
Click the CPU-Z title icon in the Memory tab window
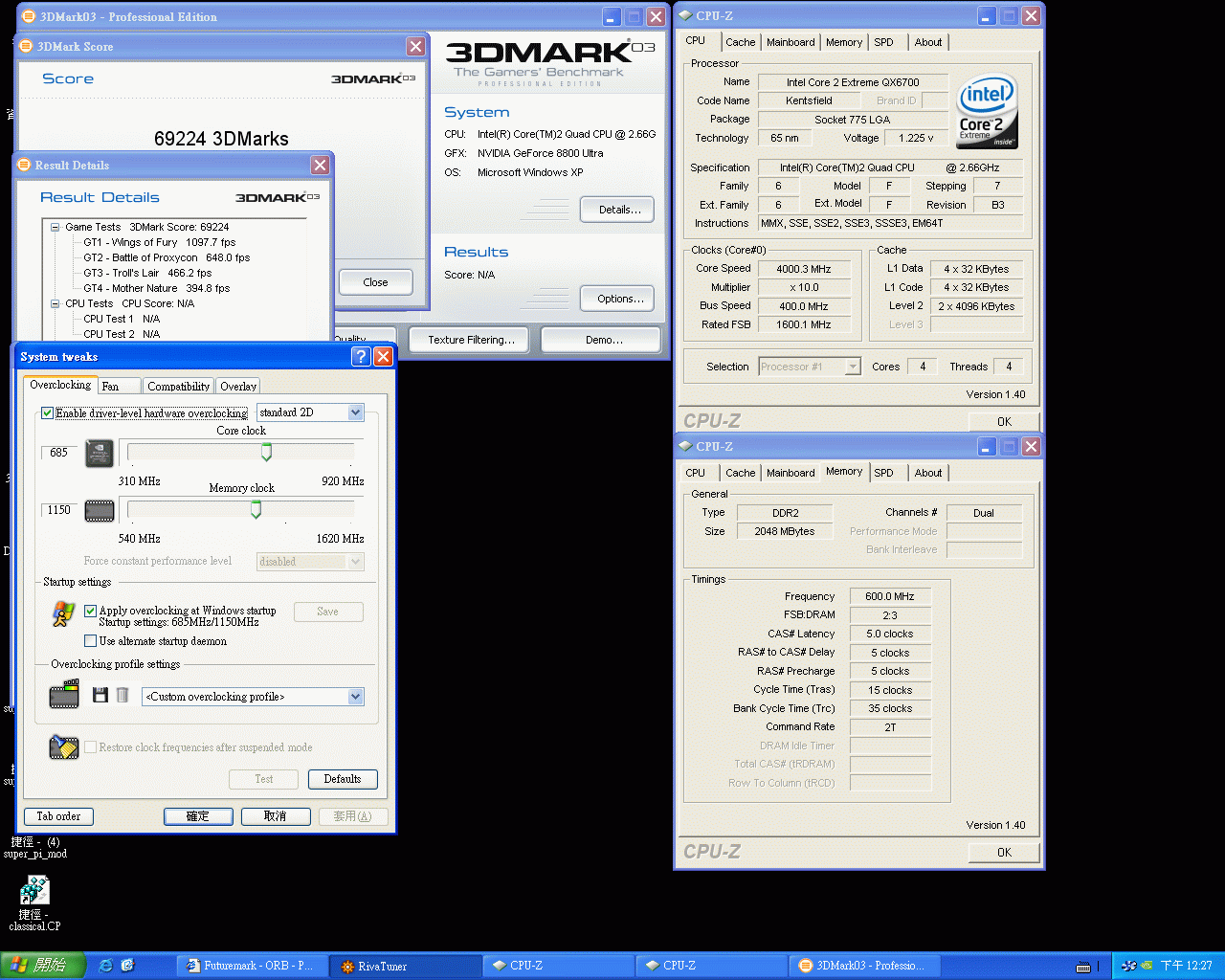coord(685,446)
